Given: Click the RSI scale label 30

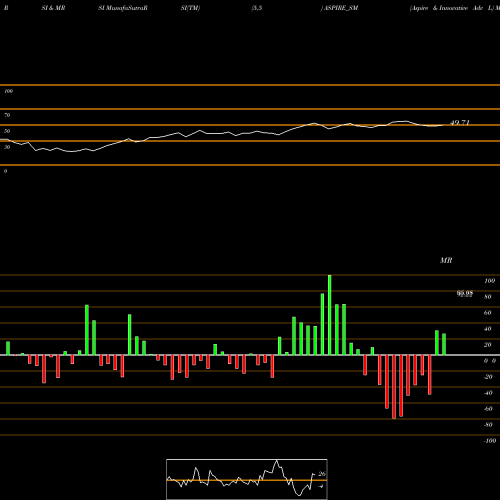Looking at the screenshot, I should 7,147.
